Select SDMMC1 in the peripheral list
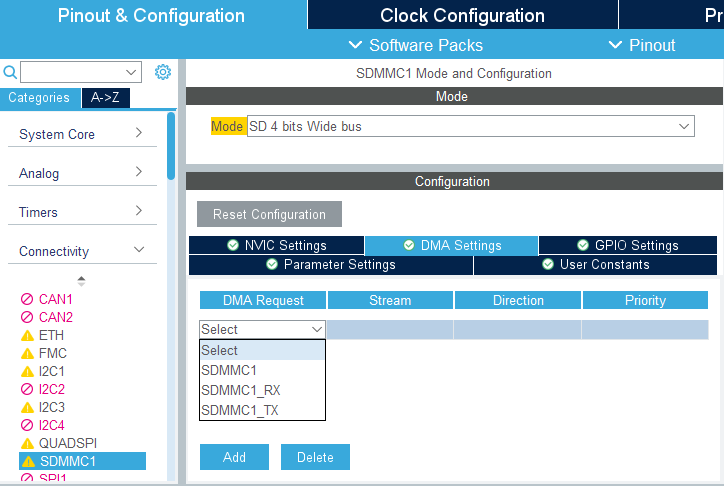This screenshot has height=491, width=724. pyautogui.click(x=82, y=461)
